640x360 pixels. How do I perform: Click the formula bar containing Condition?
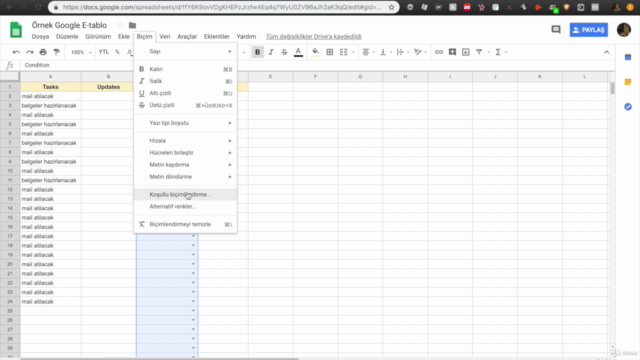(318, 65)
